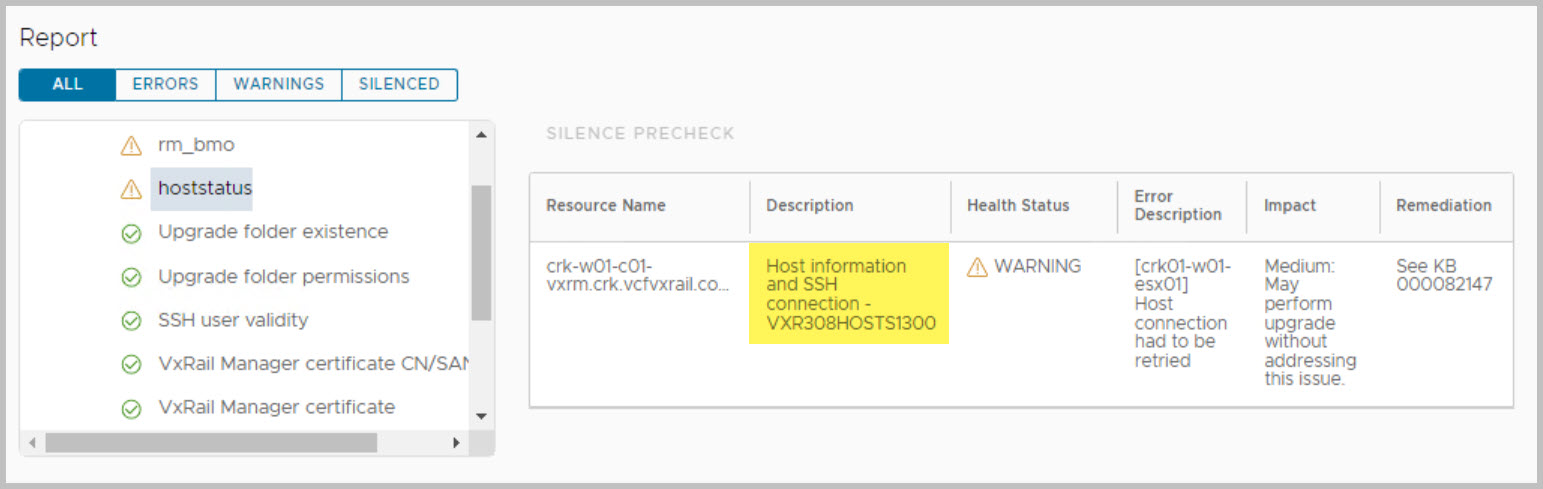The height and width of the screenshot is (489, 1543).
Task: Select the hoststatus precheck item
Action: point(205,188)
